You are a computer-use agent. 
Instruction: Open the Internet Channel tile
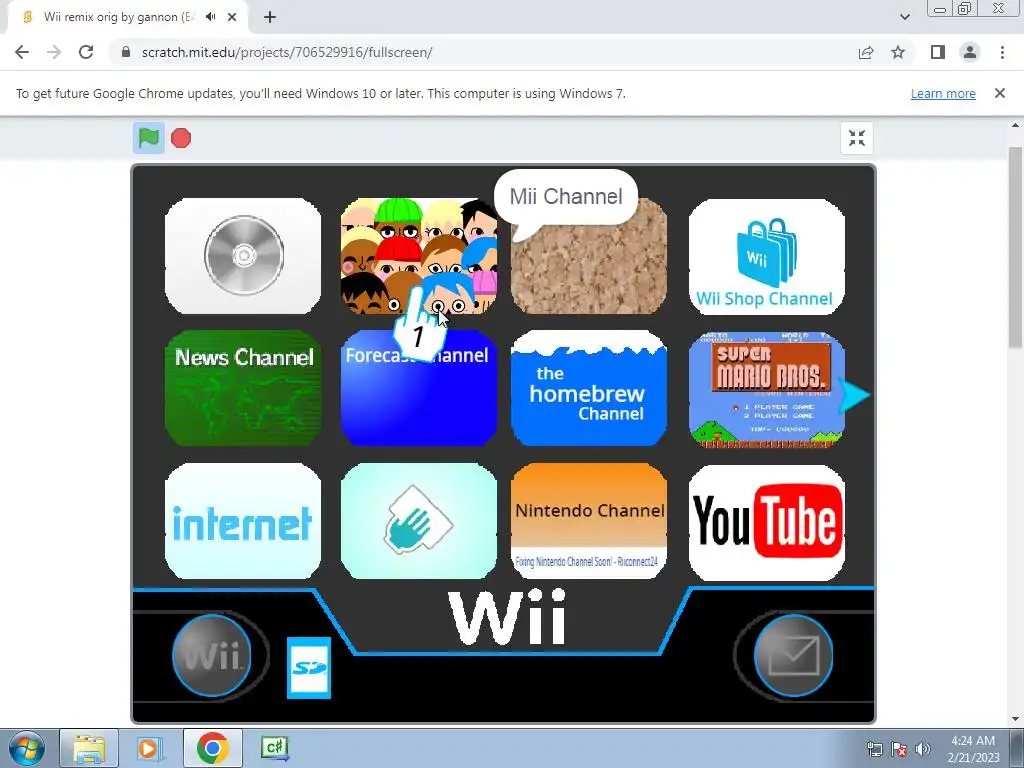[243, 521]
